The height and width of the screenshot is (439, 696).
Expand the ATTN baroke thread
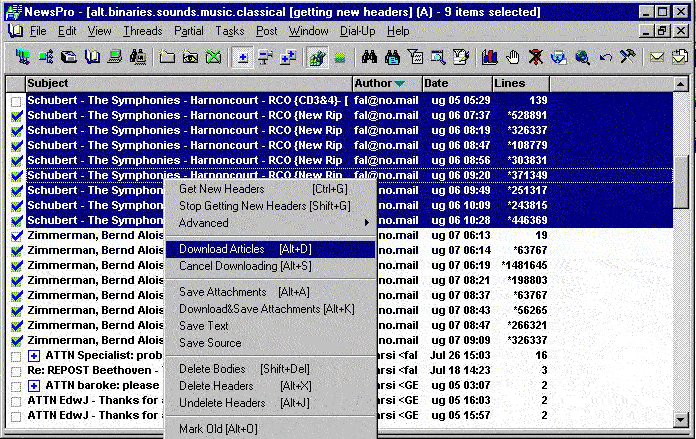pos(34,386)
